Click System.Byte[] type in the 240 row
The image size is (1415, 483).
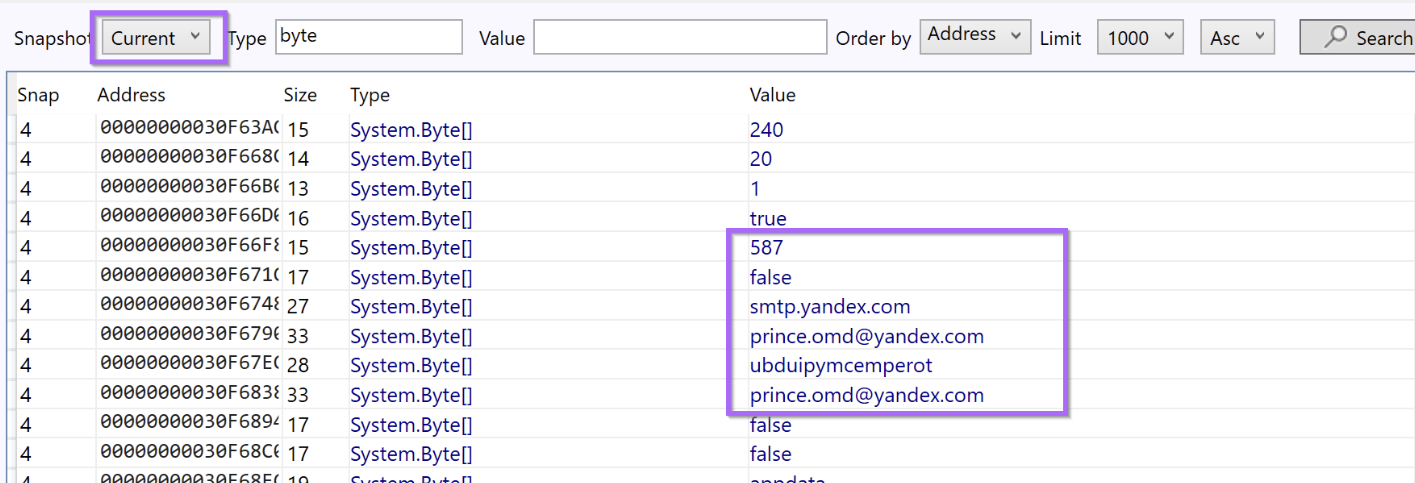(x=411, y=130)
